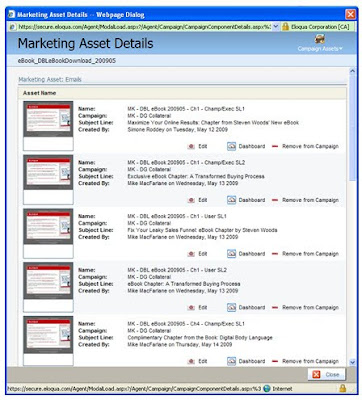The width and height of the screenshot is (362, 400).
Task: Click the Edit icon for Champ/Exec SL1 Ch1 email
Action: click(191, 146)
